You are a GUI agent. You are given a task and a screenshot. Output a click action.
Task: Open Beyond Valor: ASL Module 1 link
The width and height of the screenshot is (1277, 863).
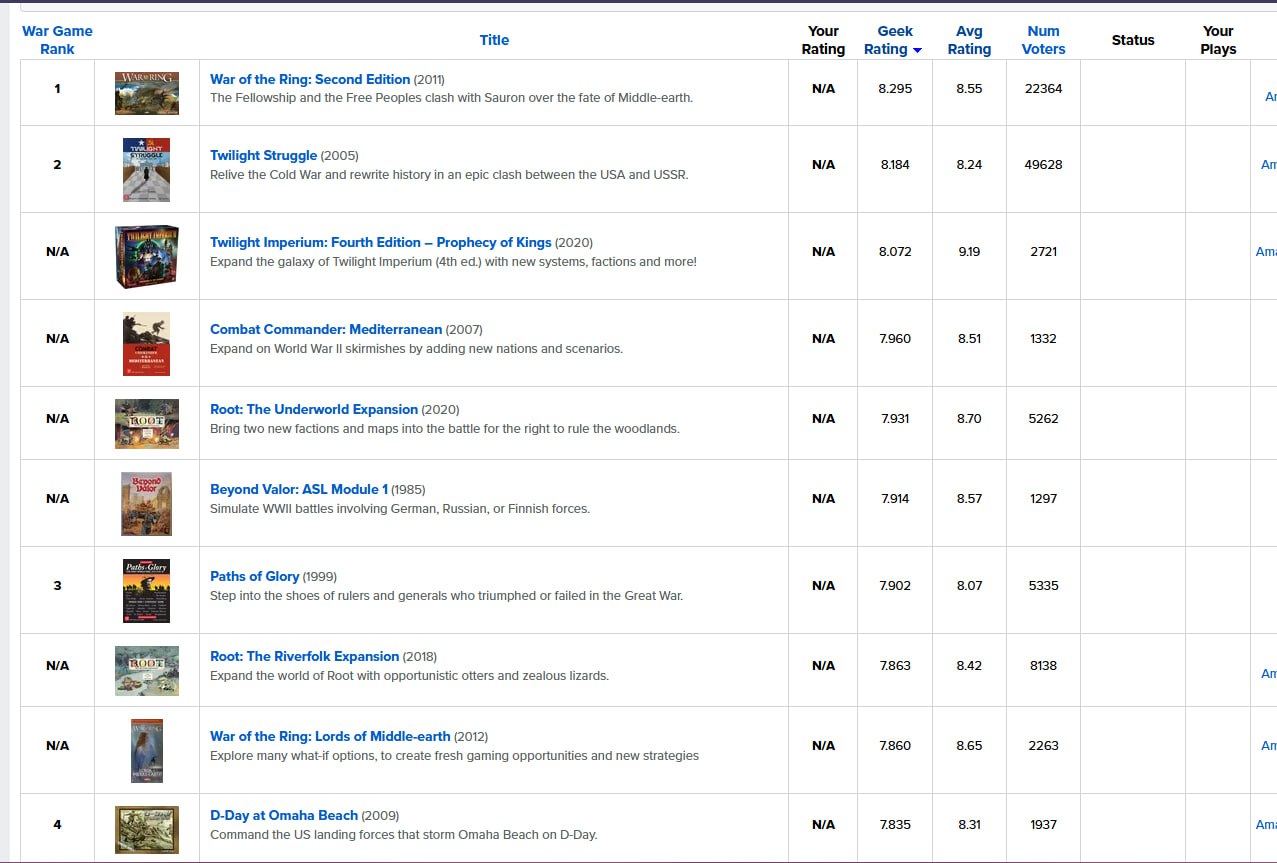pos(299,489)
